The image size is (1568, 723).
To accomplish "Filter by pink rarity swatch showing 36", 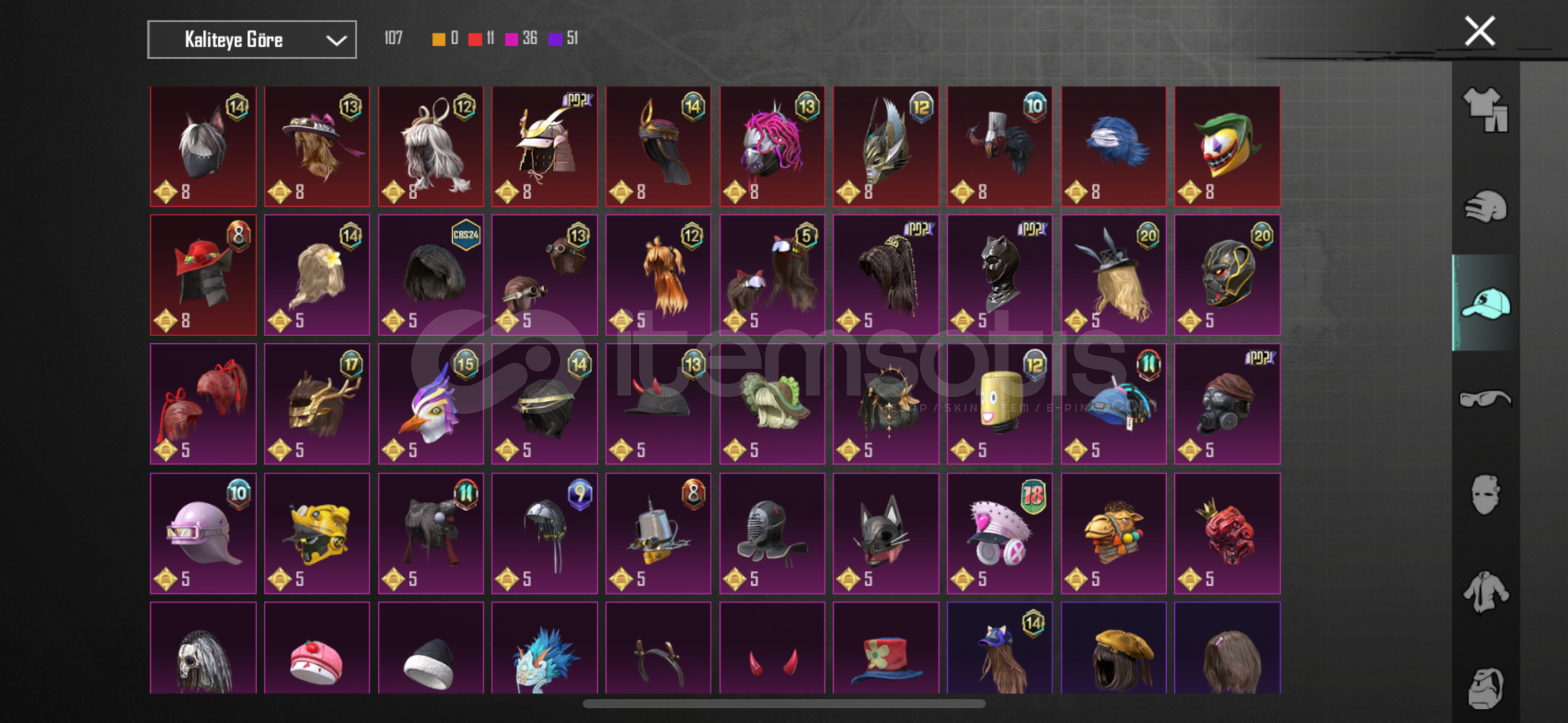I will (511, 39).
